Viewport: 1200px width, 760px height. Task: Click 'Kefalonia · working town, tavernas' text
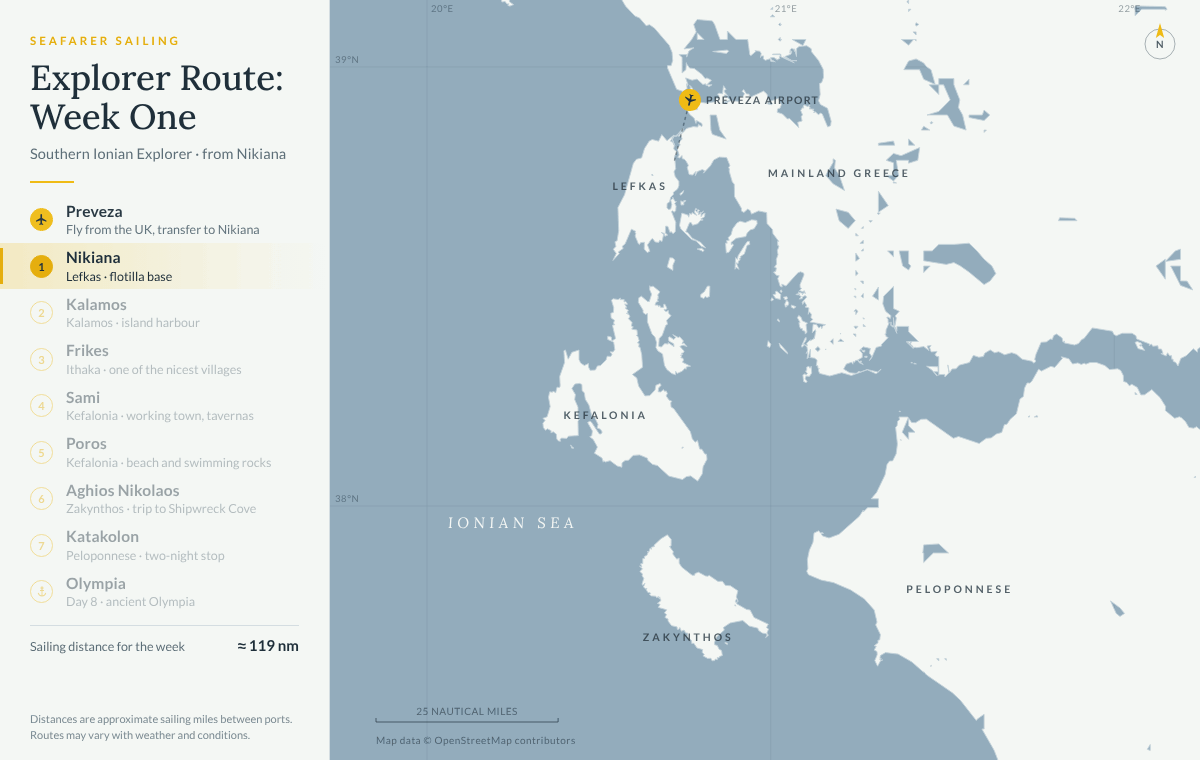click(x=160, y=416)
